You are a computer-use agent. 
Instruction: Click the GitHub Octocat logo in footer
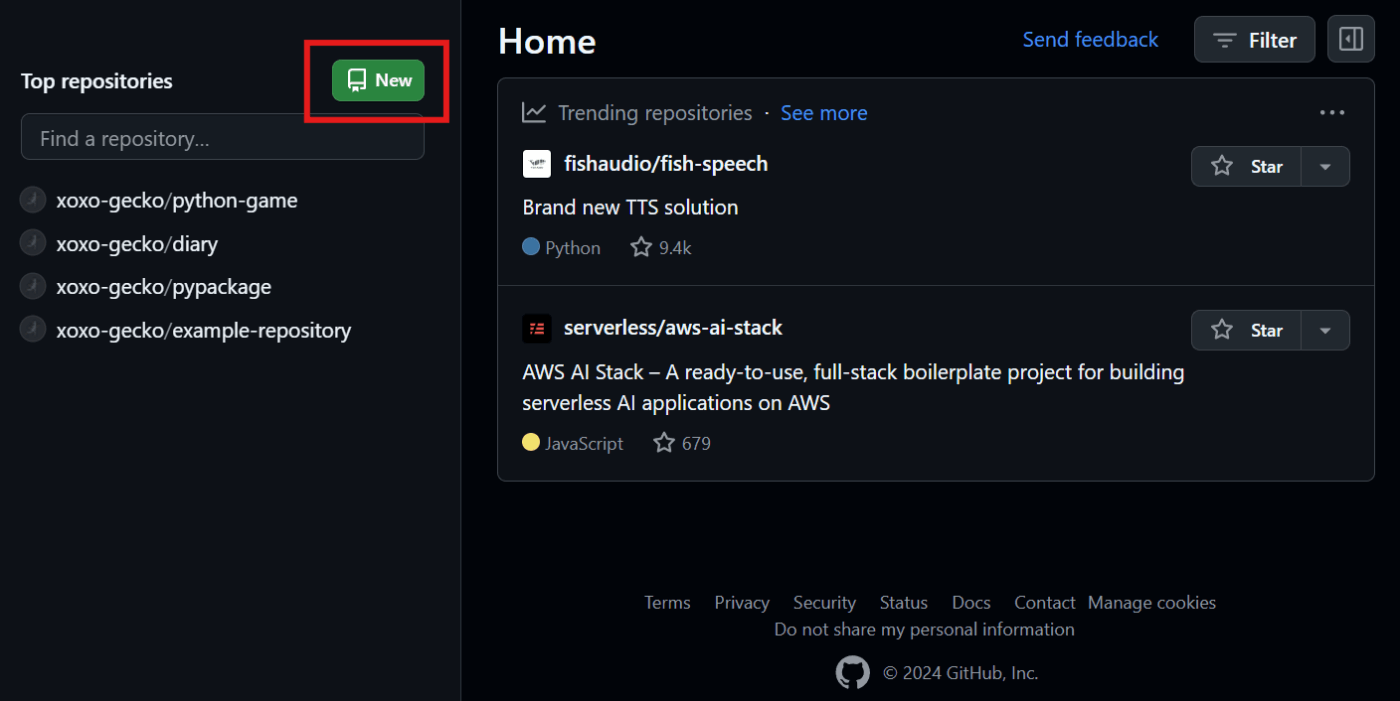[x=853, y=673]
